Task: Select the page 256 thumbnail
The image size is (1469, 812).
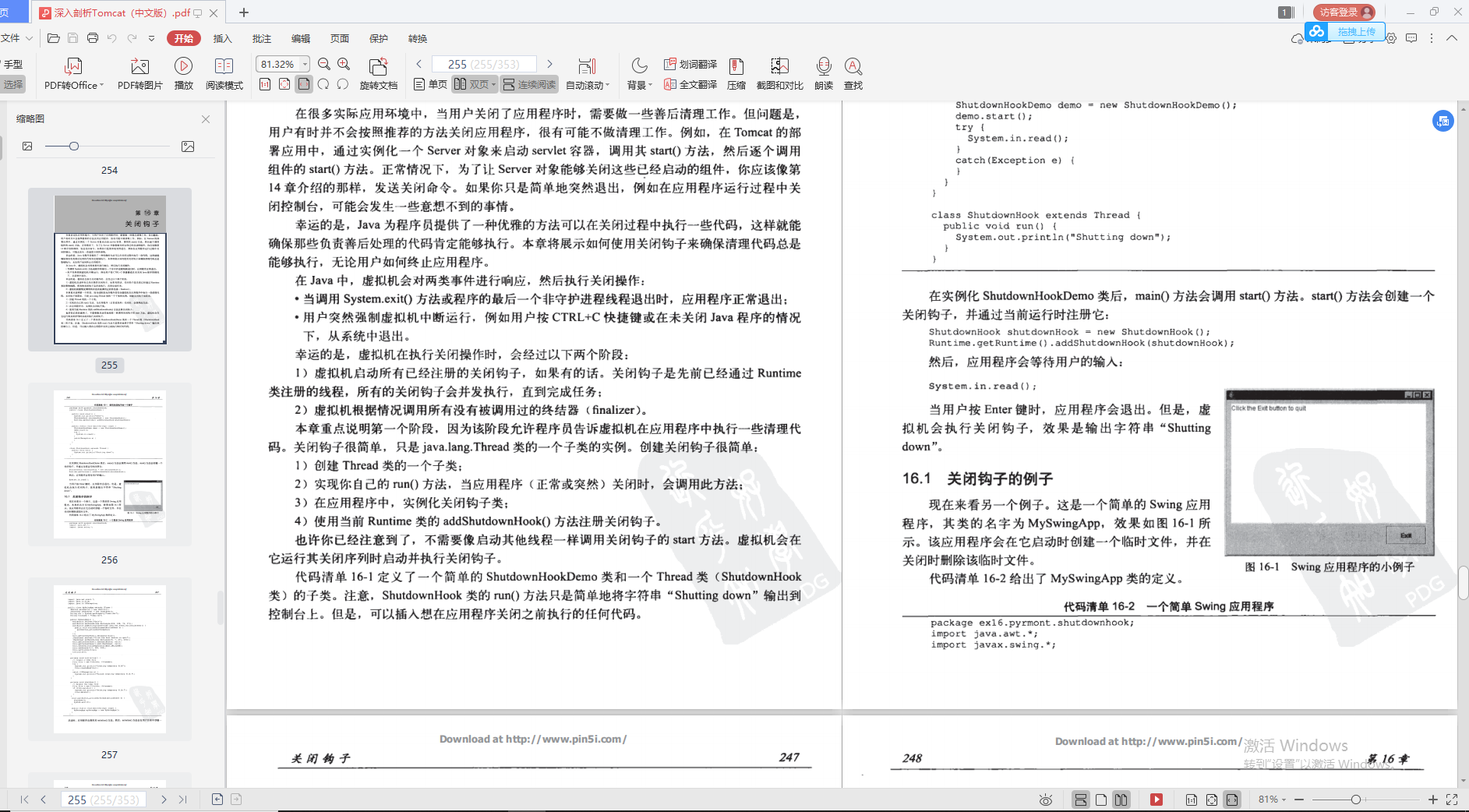Action: (110, 464)
